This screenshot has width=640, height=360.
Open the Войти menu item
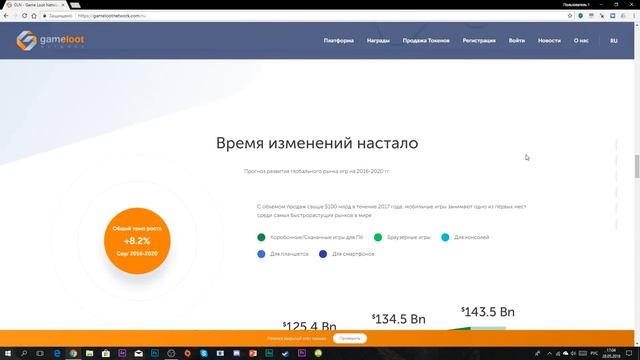point(517,40)
